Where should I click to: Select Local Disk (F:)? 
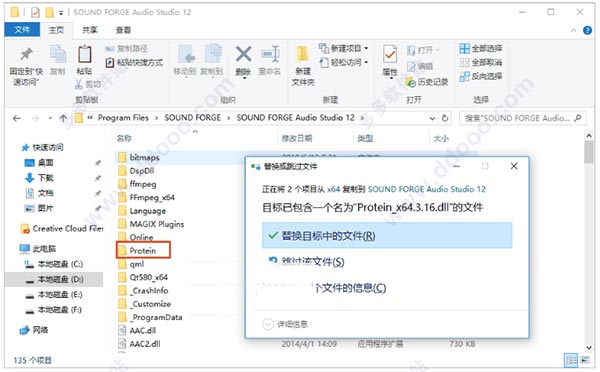(x=54, y=310)
